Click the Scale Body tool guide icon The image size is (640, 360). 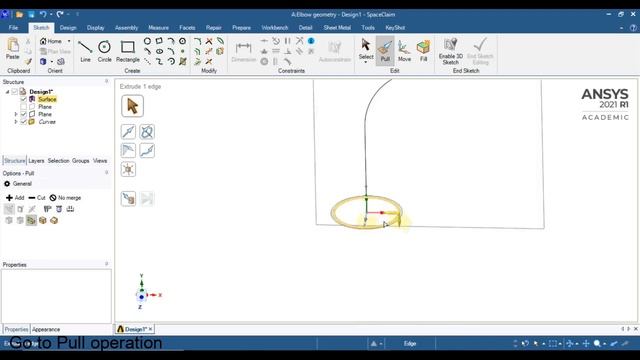(x=128, y=169)
